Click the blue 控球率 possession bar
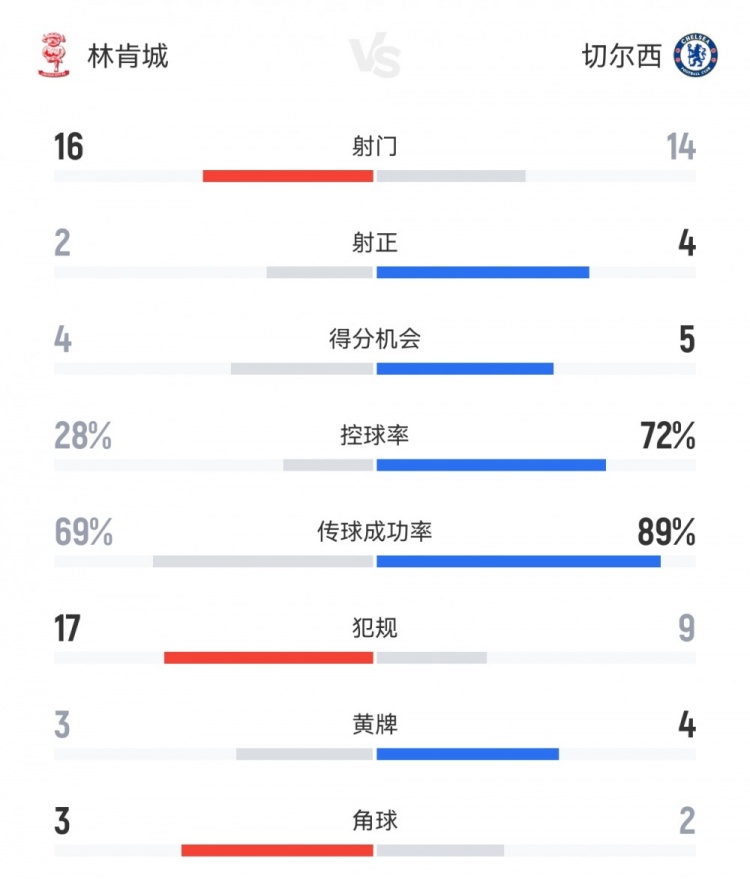The image size is (750, 879). click(491, 464)
